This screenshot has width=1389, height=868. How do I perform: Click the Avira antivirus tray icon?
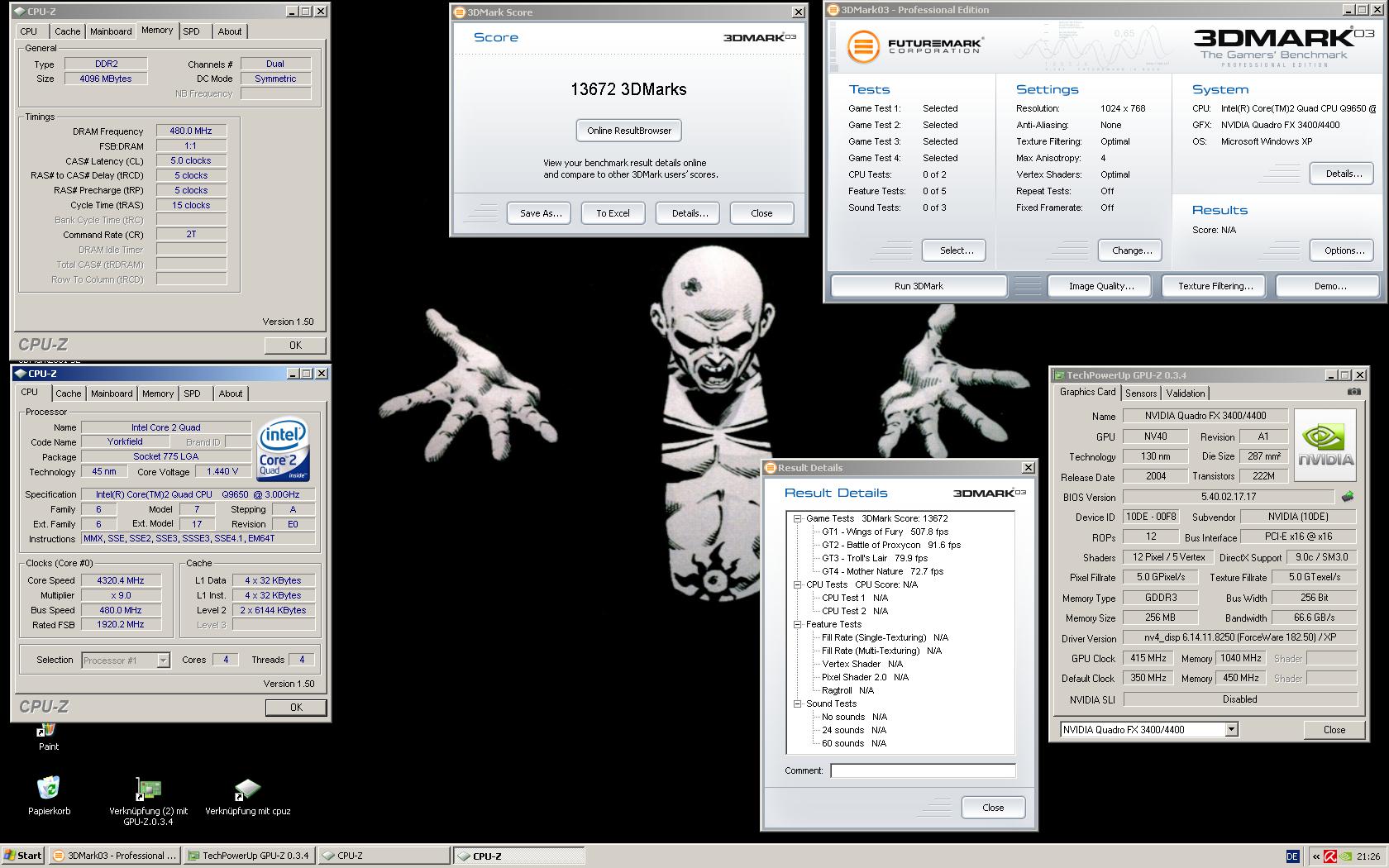click(x=1330, y=856)
